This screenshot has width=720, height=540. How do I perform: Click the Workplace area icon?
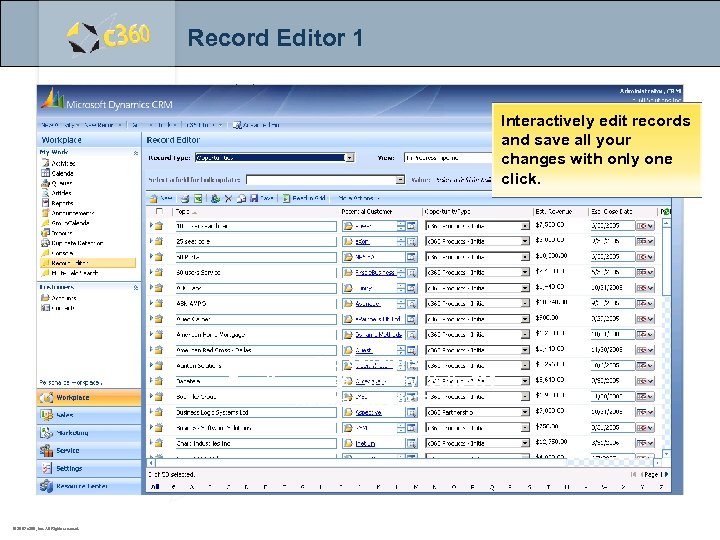[x=46, y=398]
